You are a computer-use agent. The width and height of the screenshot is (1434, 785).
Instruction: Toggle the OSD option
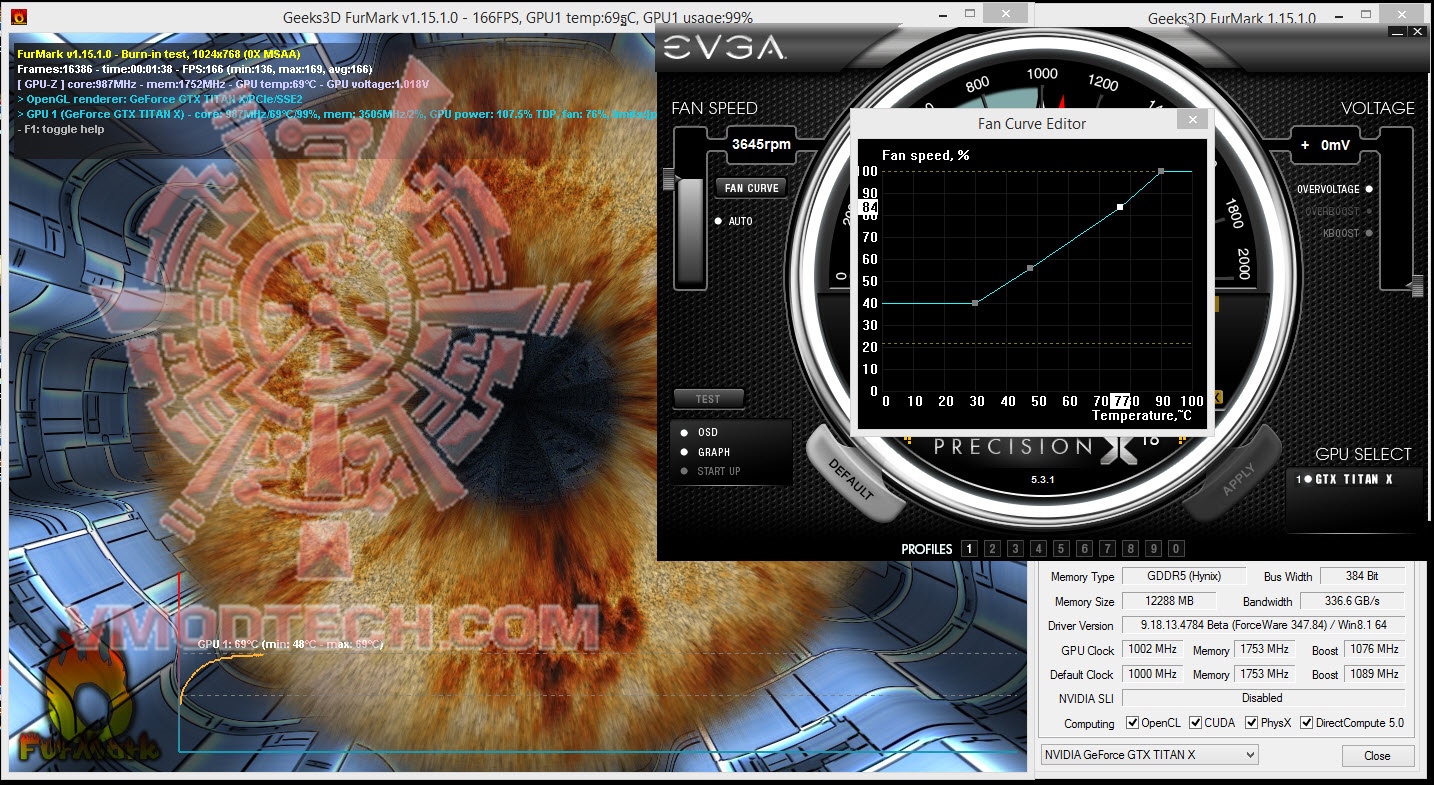click(699, 433)
